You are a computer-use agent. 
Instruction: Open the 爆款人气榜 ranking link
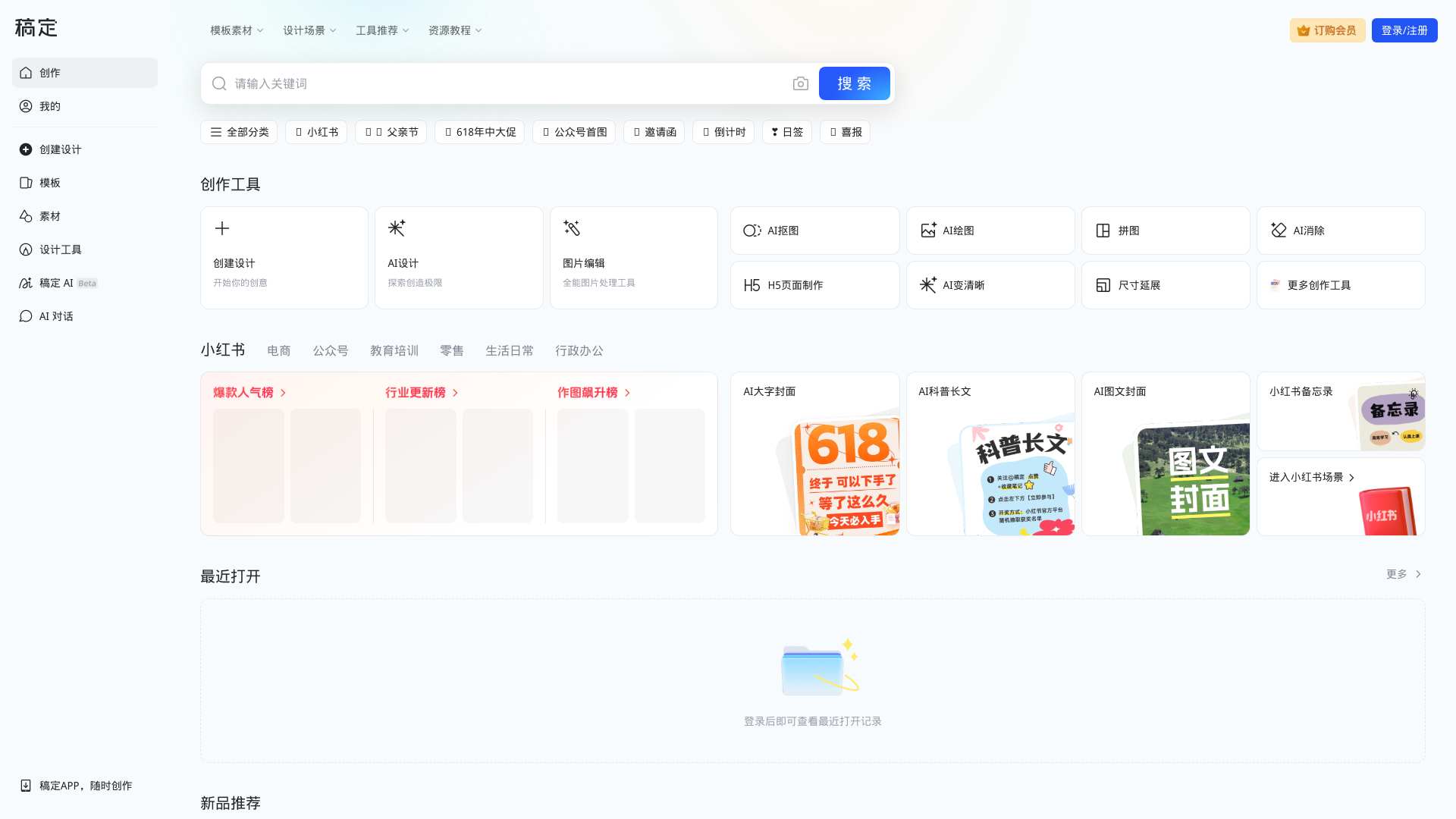coord(249,393)
